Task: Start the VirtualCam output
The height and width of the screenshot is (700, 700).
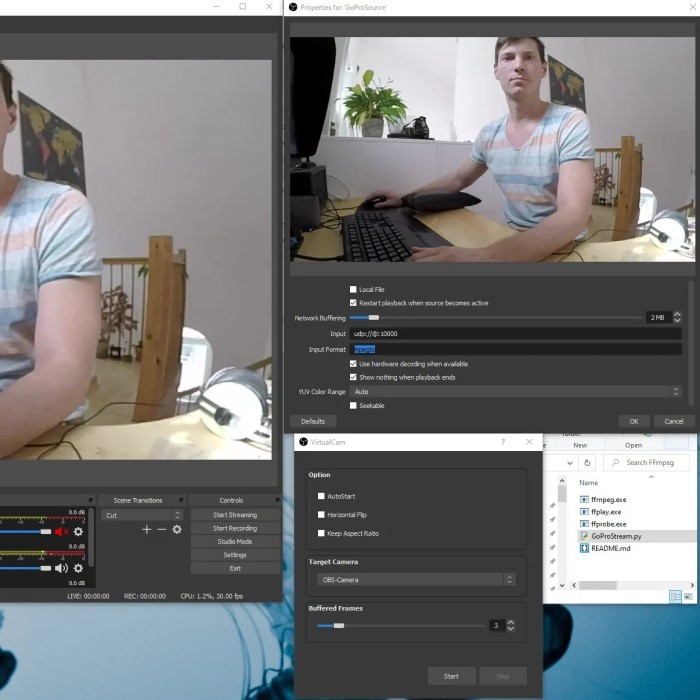Action: point(451,676)
